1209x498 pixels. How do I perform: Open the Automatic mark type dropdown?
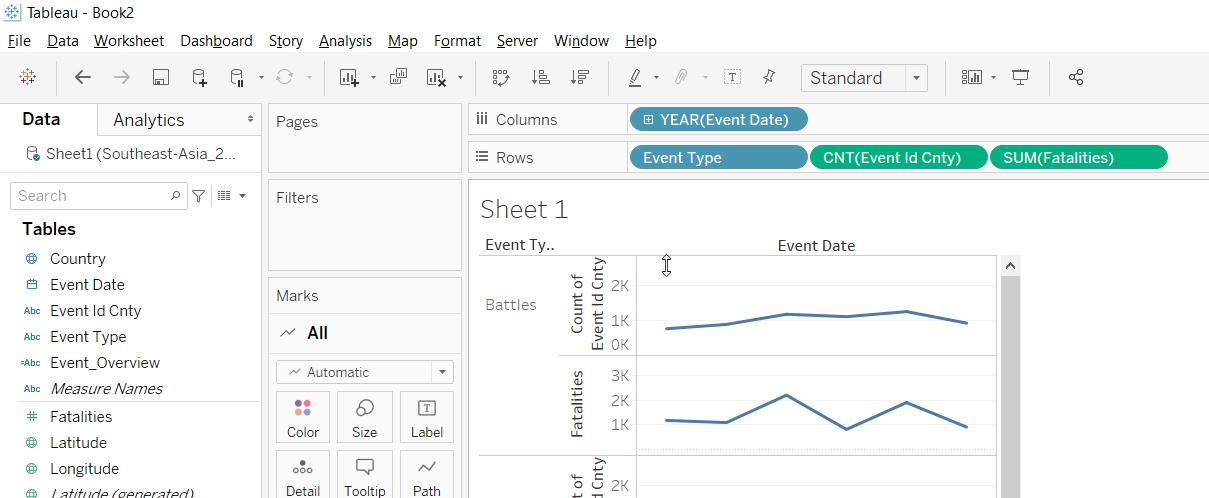pyautogui.click(x=442, y=372)
